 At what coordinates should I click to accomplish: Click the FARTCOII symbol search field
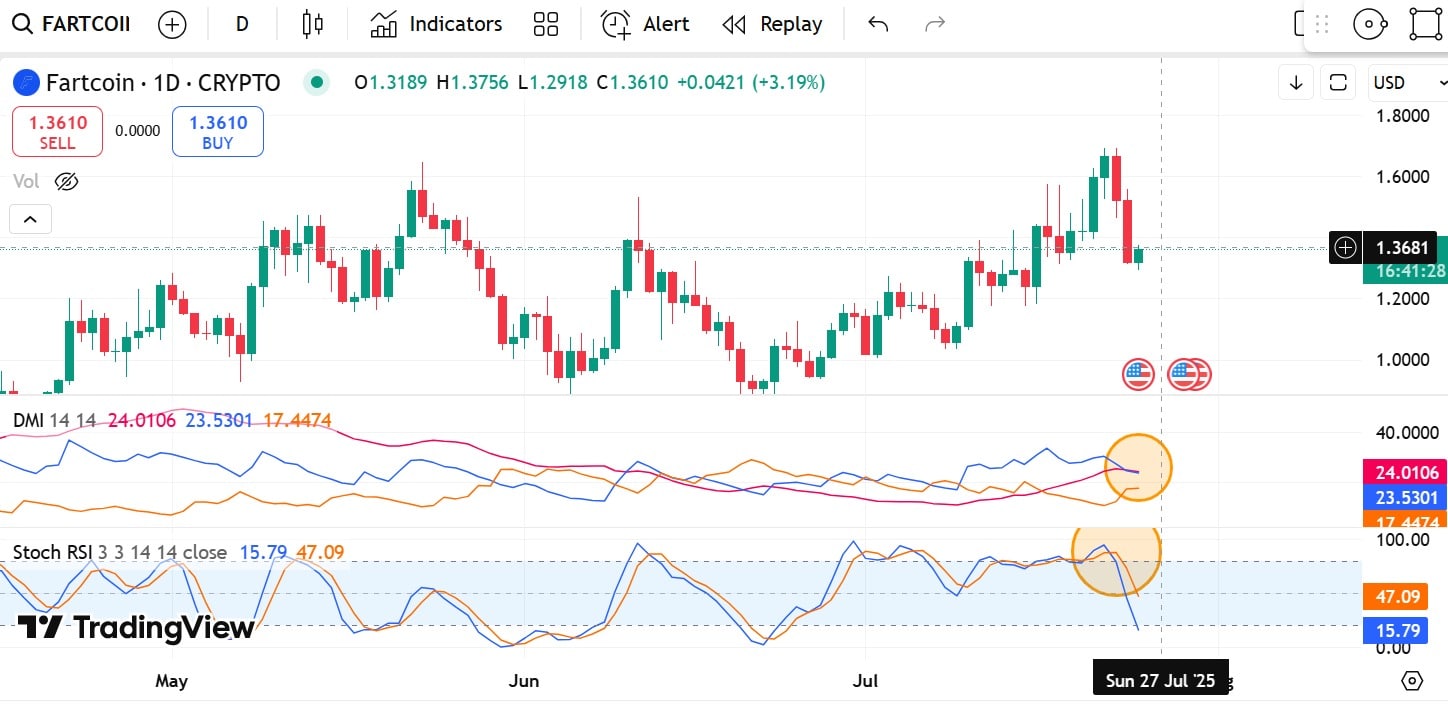(72, 25)
